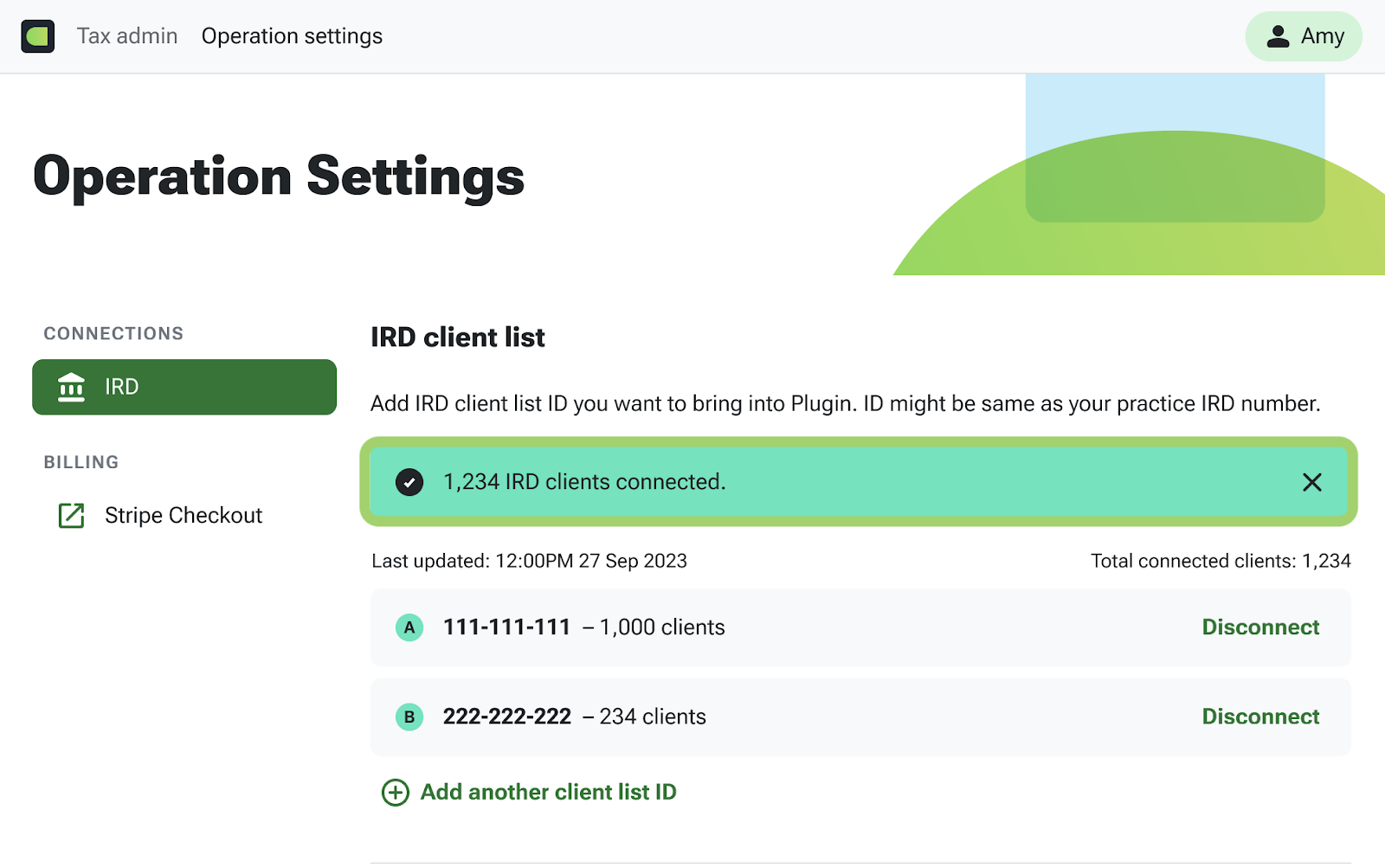1385x868 pixels.
Task: Click the Stripe Checkout external link icon
Action: (71, 516)
